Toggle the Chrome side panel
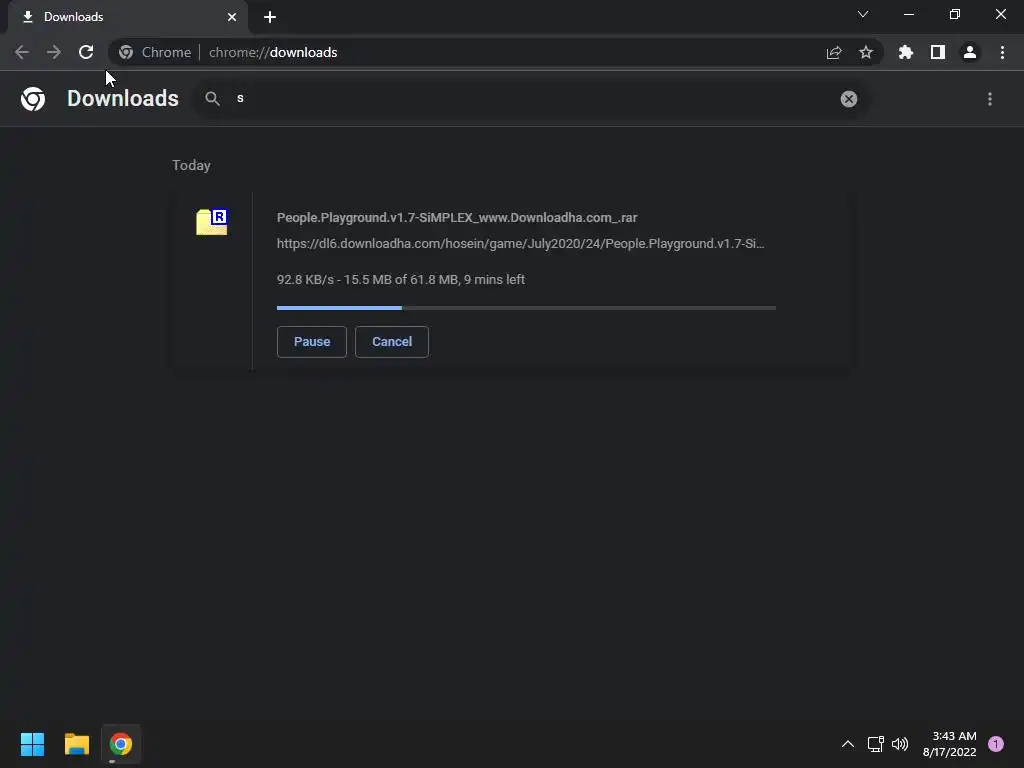 tap(938, 52)
